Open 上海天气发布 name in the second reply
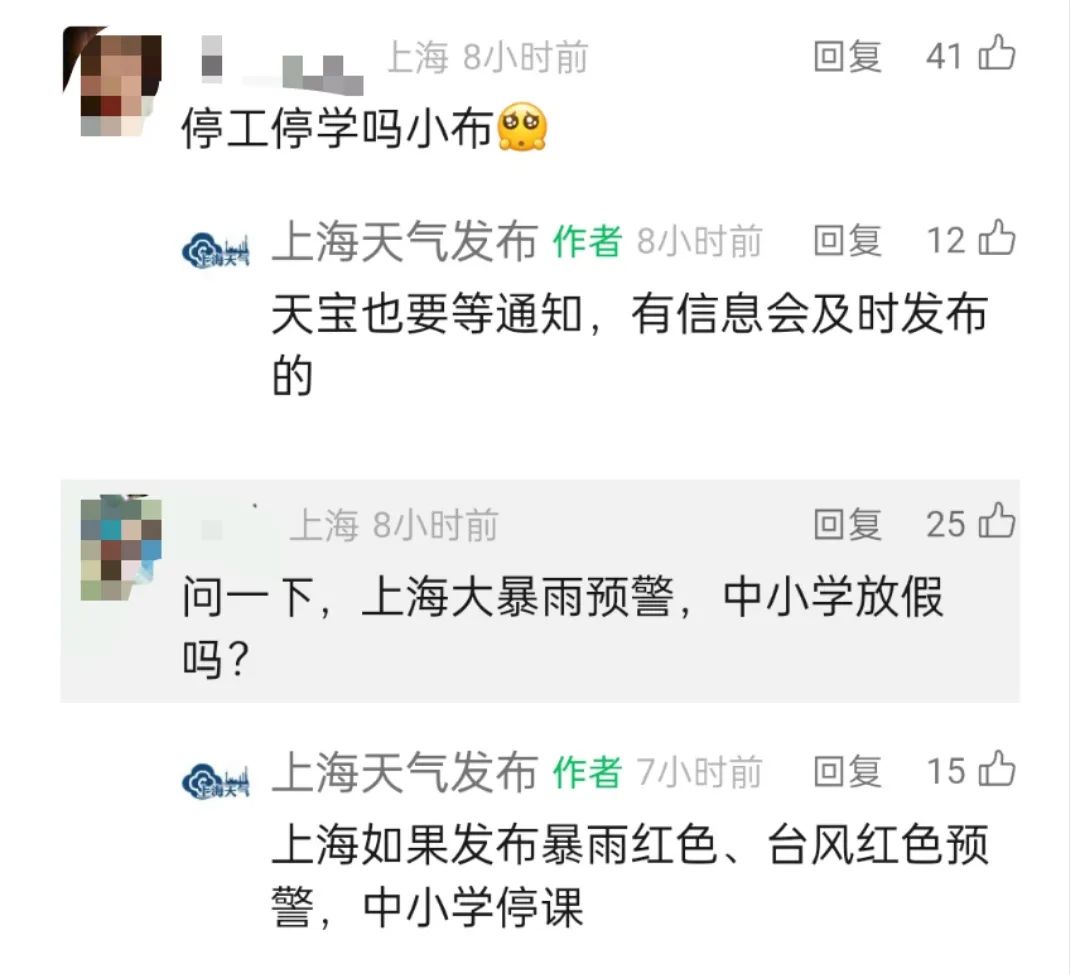The height and width of the screenshot is (975, 1070). [x=405, y=772]
